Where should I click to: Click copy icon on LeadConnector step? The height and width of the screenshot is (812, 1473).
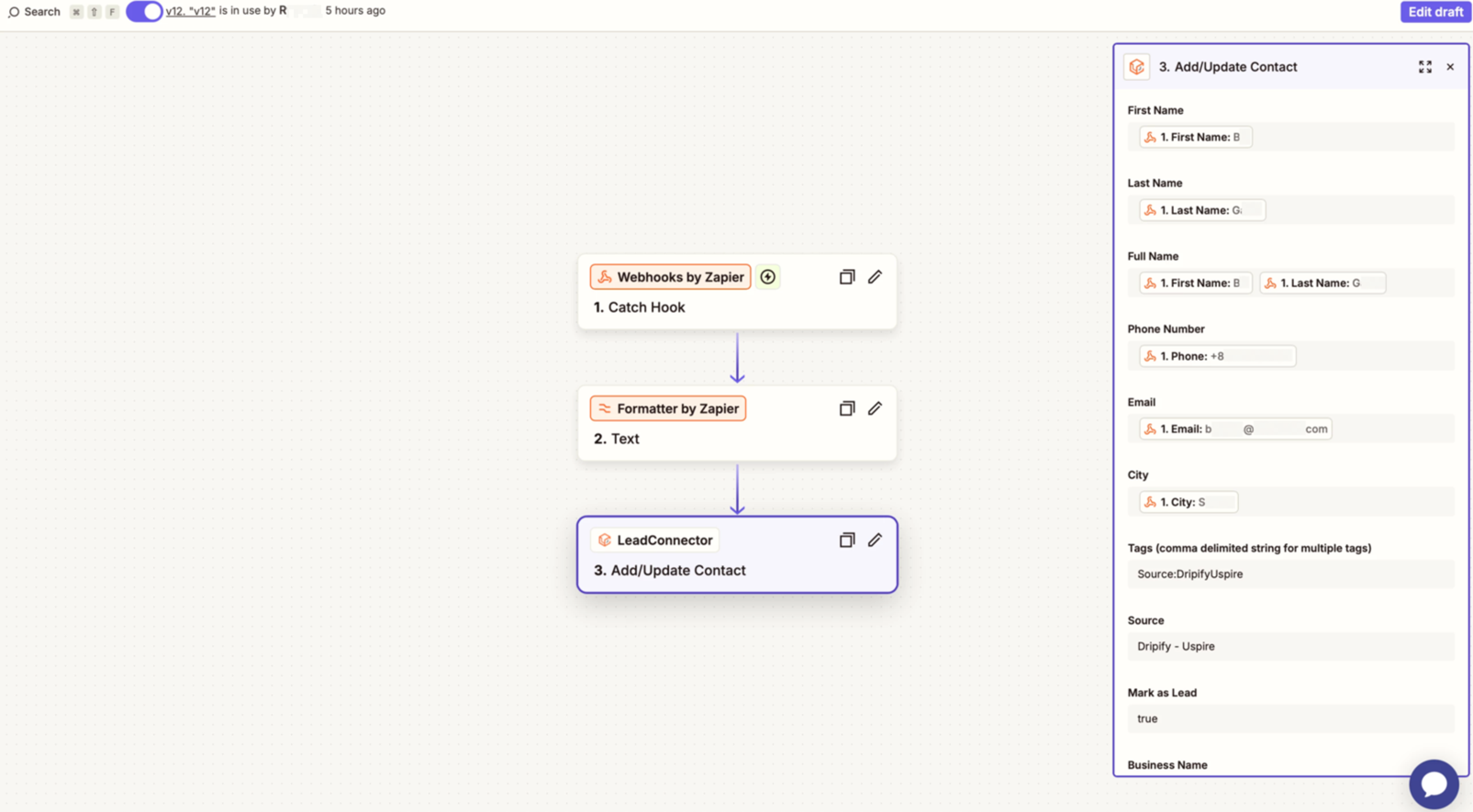pos(846,540)
